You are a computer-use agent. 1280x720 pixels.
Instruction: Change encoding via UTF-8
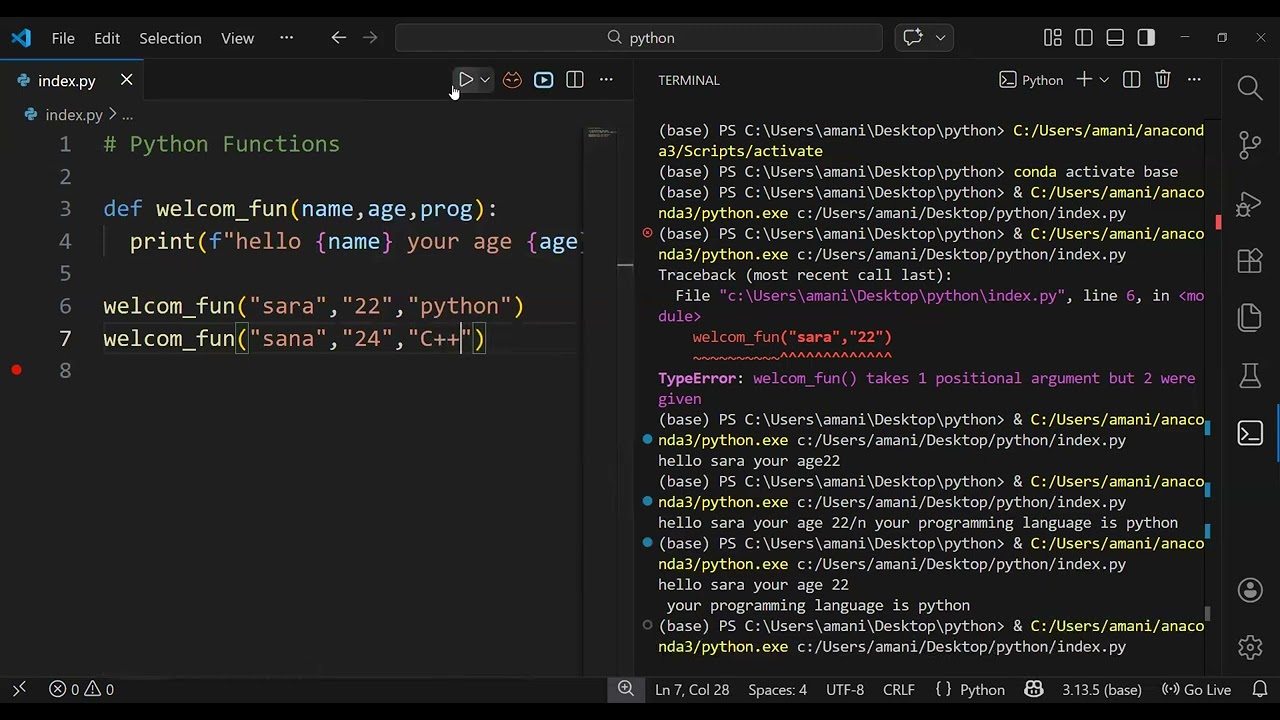(x=845, y=690)
